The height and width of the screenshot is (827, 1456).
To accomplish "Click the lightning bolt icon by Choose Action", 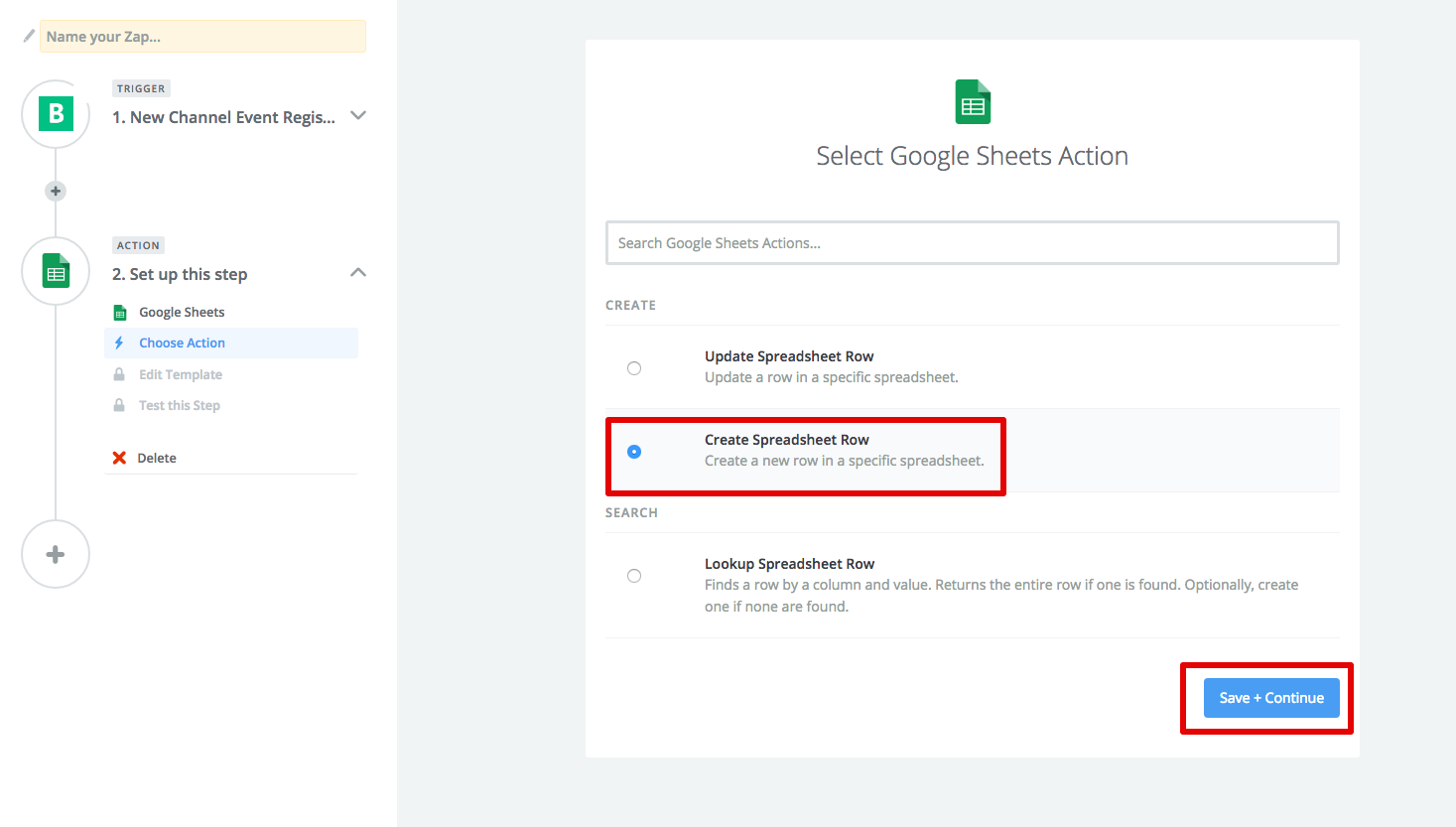I will [x=119, y=343].
